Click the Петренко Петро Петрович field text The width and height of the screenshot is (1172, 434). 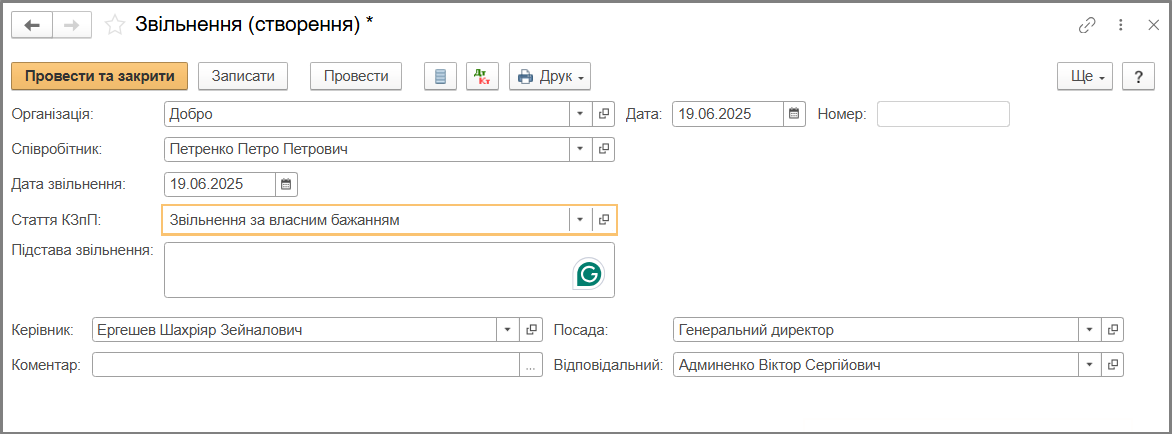[x=259, y=149]
